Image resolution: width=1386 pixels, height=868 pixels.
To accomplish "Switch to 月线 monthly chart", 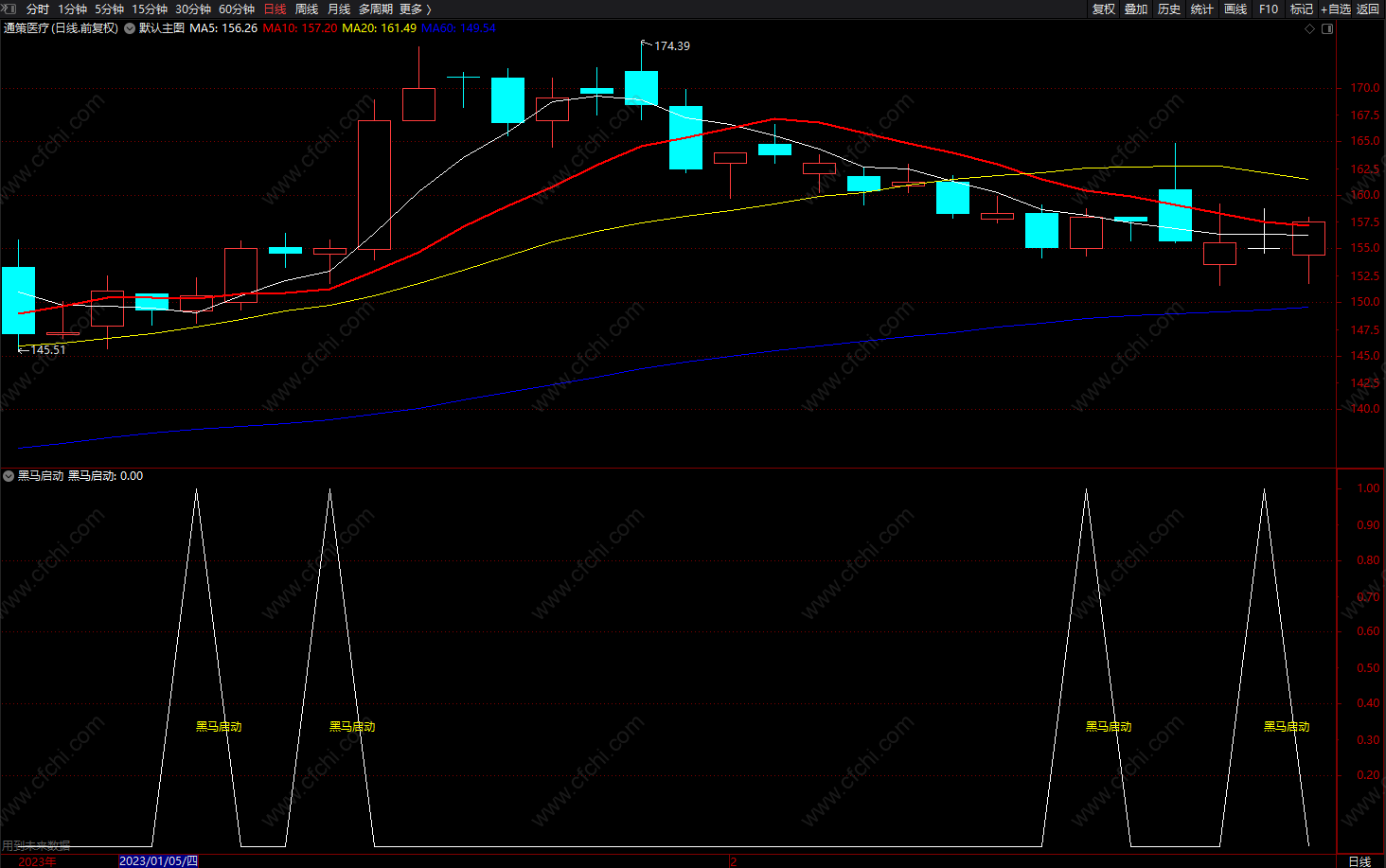I will [339, 9].
